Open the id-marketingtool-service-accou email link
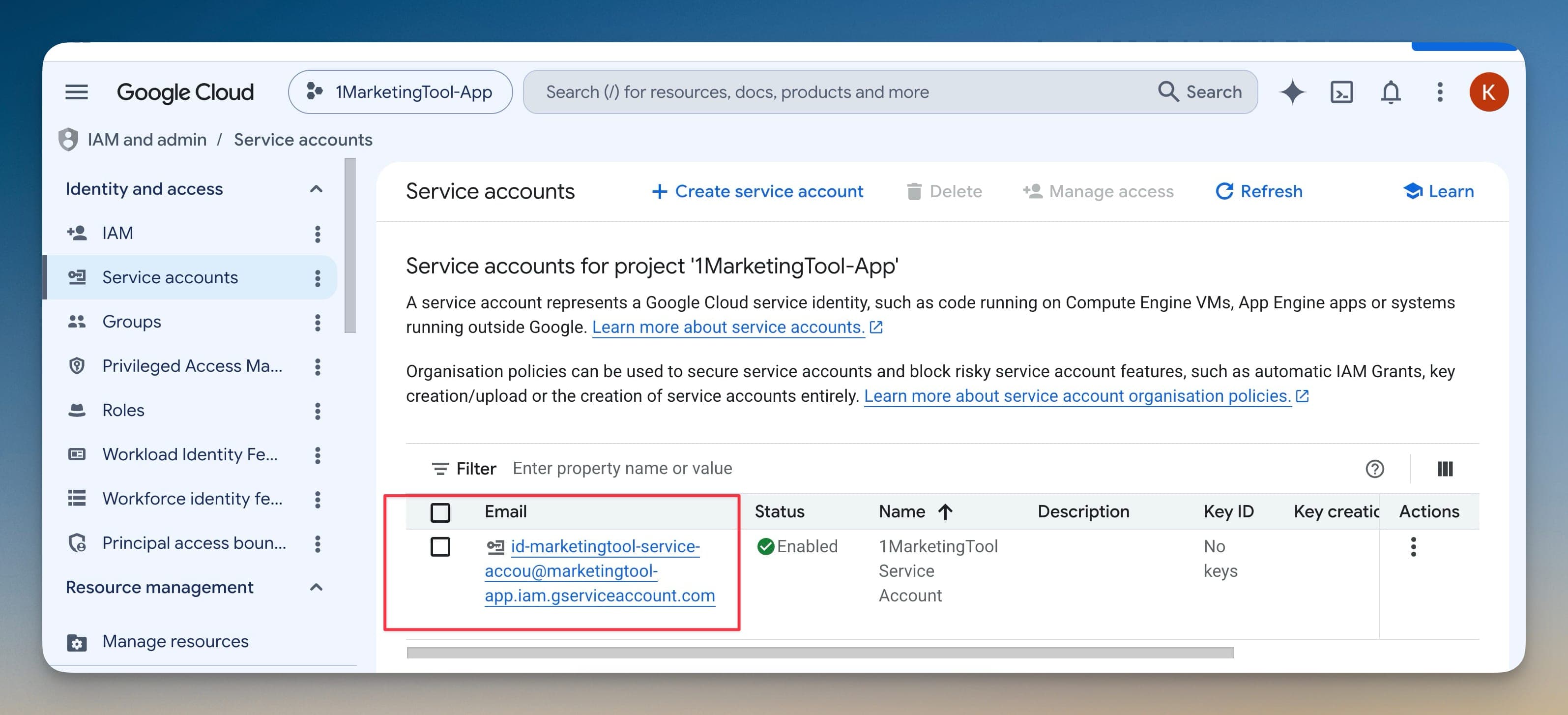 pyautogui.click(x=600, y=570)
